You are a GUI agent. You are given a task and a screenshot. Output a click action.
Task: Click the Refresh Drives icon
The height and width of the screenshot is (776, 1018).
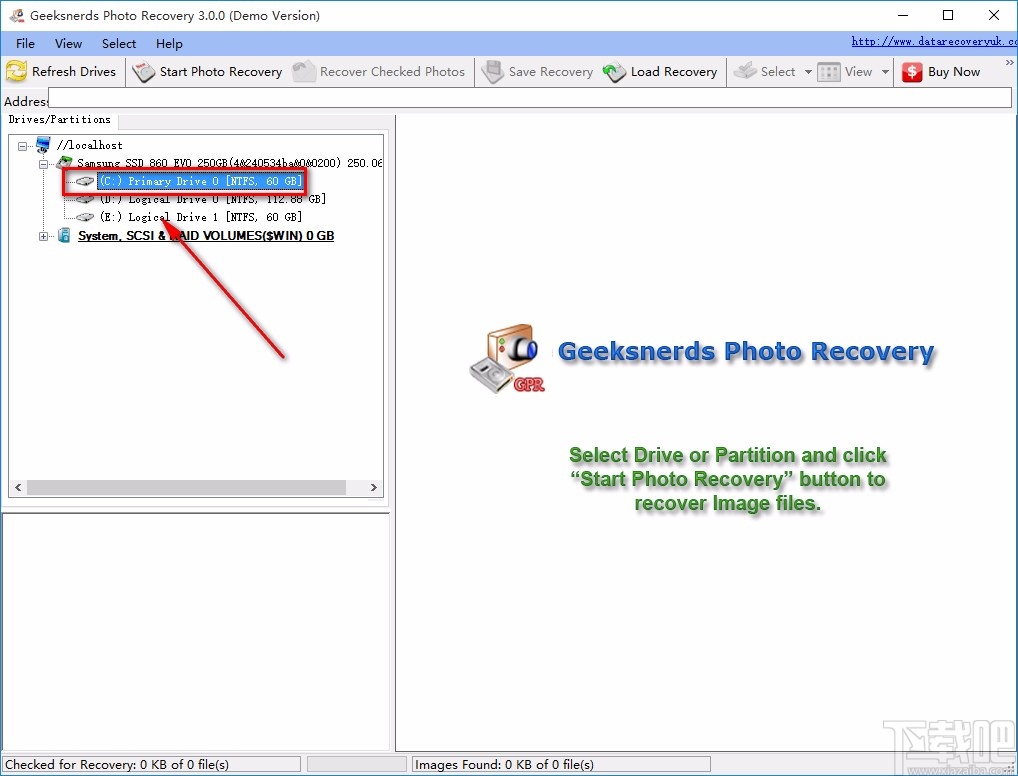(16, 71)
